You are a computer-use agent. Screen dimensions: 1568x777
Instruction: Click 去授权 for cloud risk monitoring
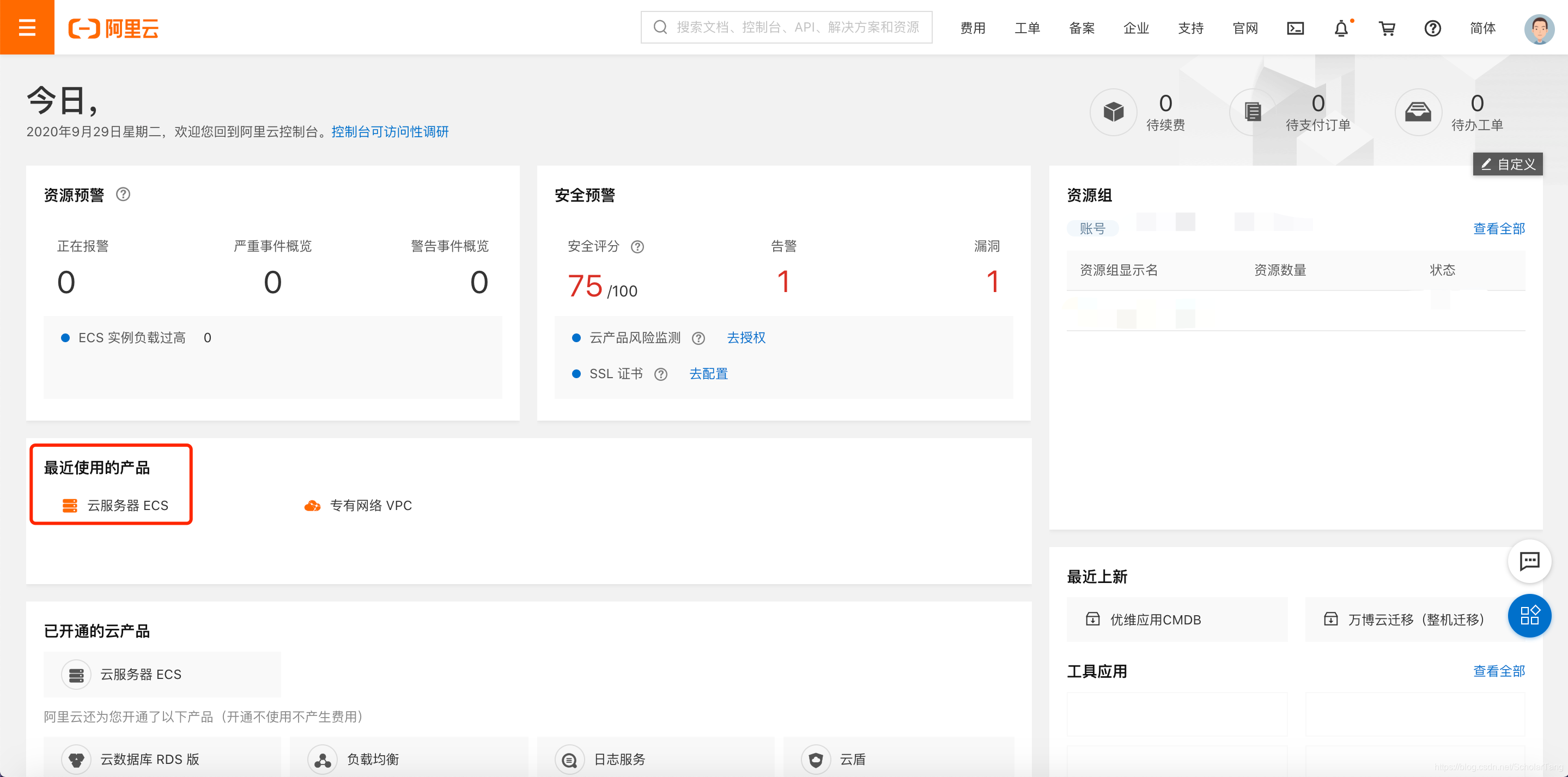pos(746,337)
